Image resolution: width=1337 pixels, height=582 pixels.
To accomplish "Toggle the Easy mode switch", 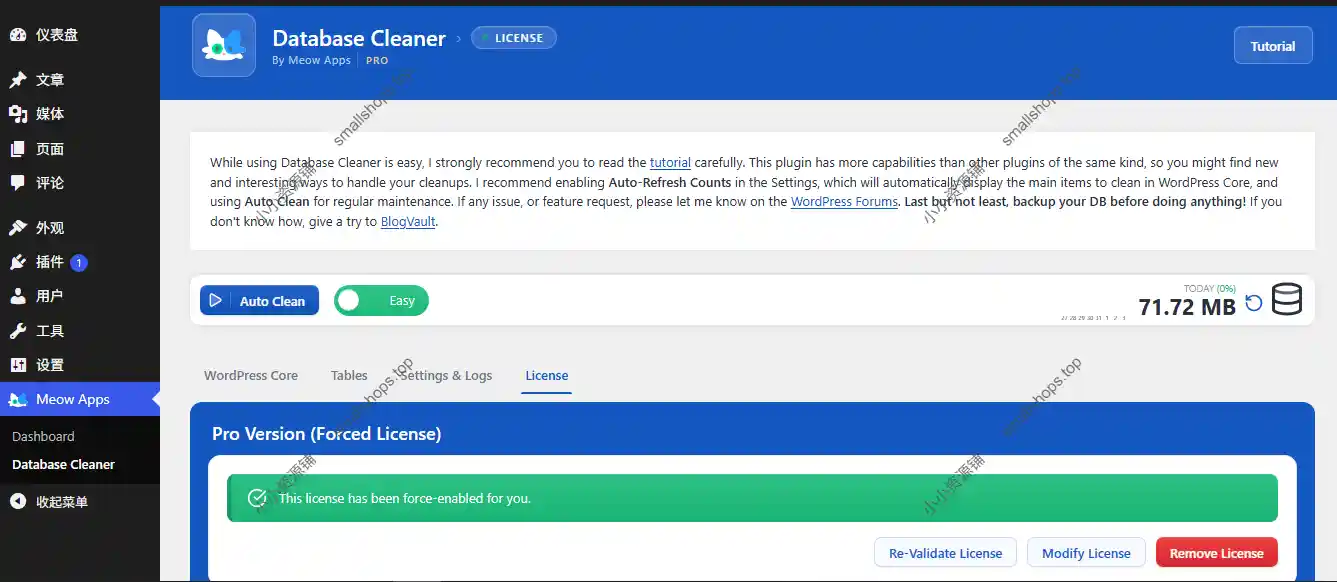I will (381, 301).
